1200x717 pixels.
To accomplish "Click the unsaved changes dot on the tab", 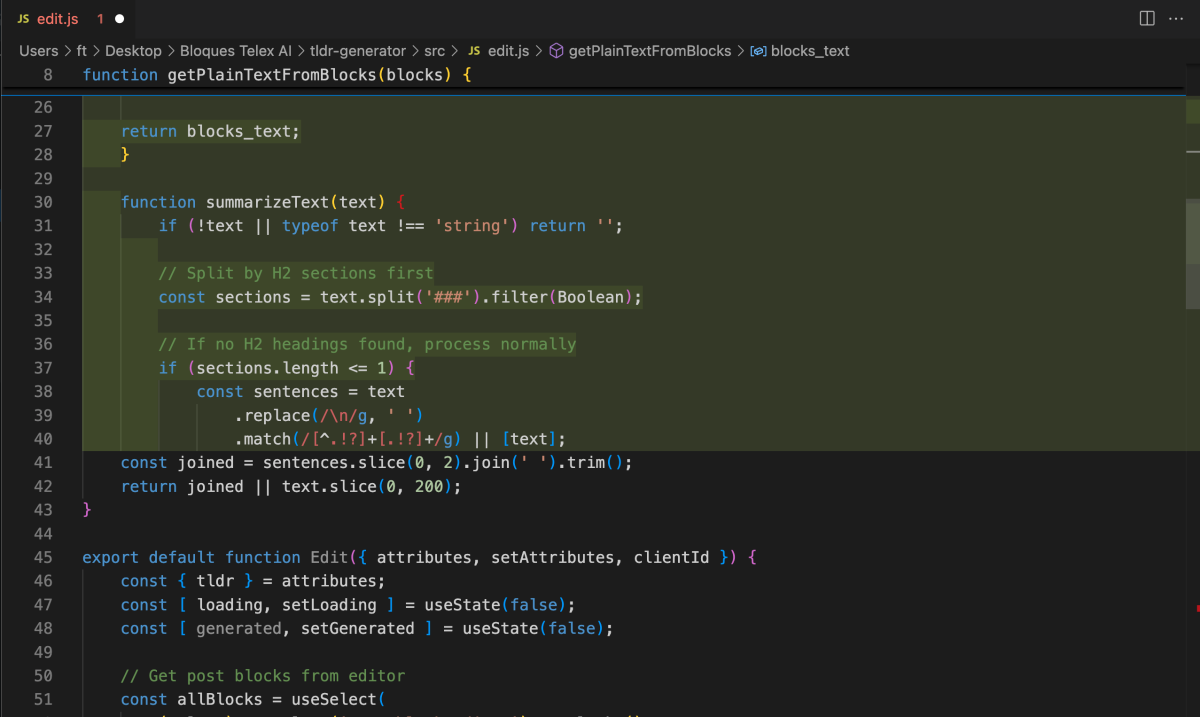I will [x=121, y=18].
